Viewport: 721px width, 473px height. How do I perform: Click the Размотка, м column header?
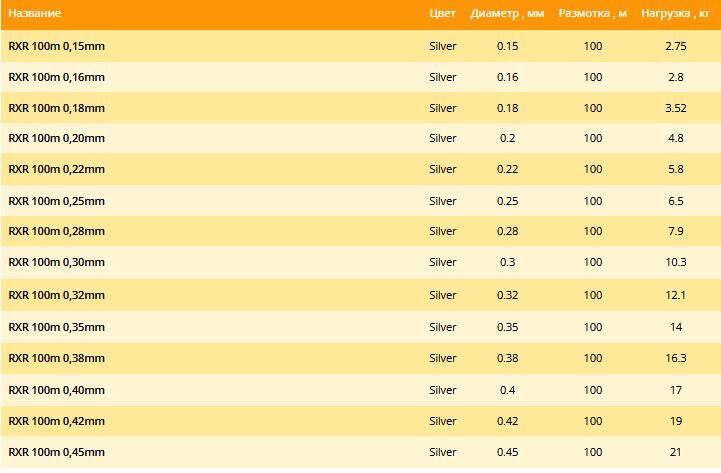pyautogui.click(x=593, y=14)
